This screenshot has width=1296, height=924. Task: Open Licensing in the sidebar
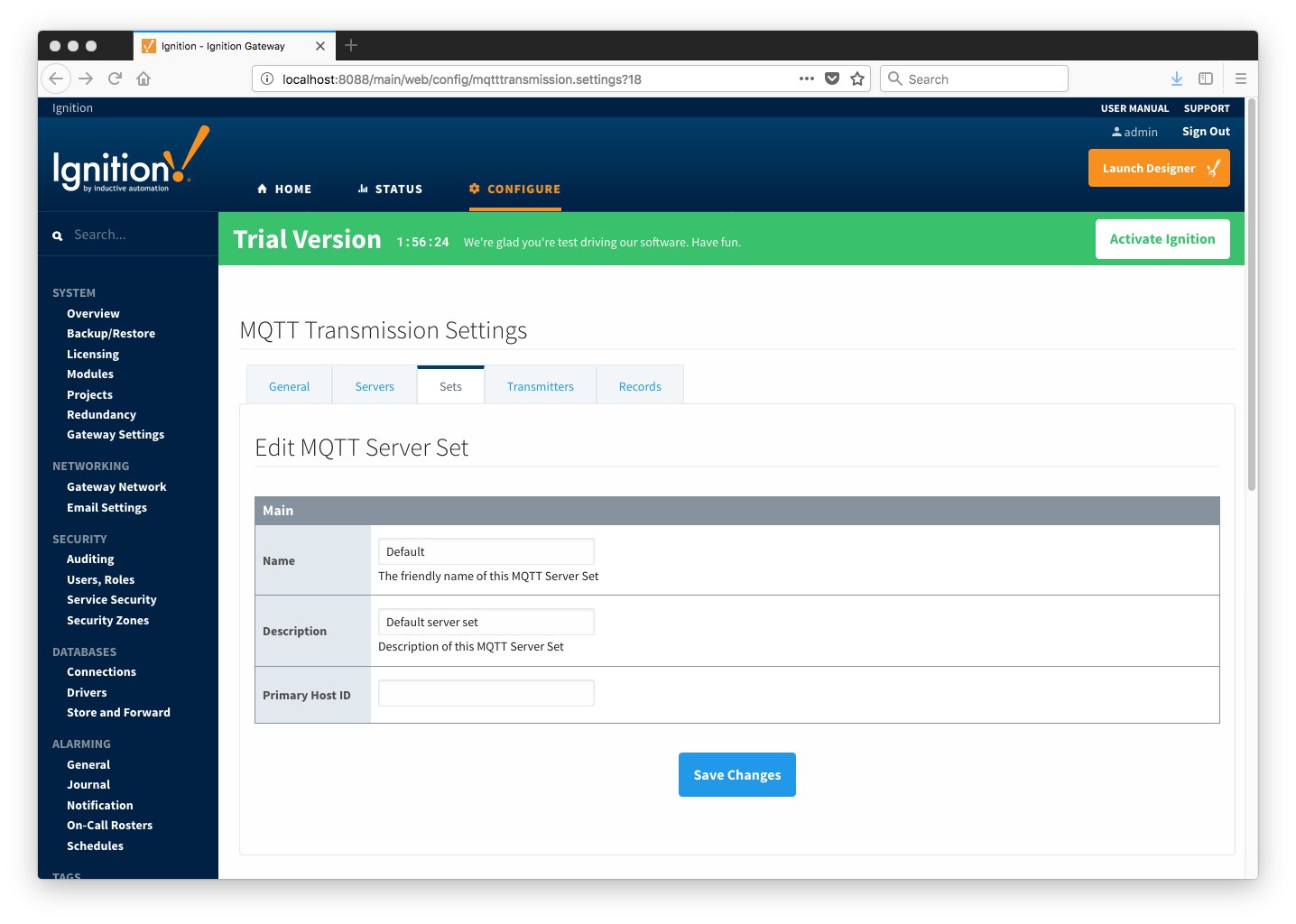click(x=93, y=355)
